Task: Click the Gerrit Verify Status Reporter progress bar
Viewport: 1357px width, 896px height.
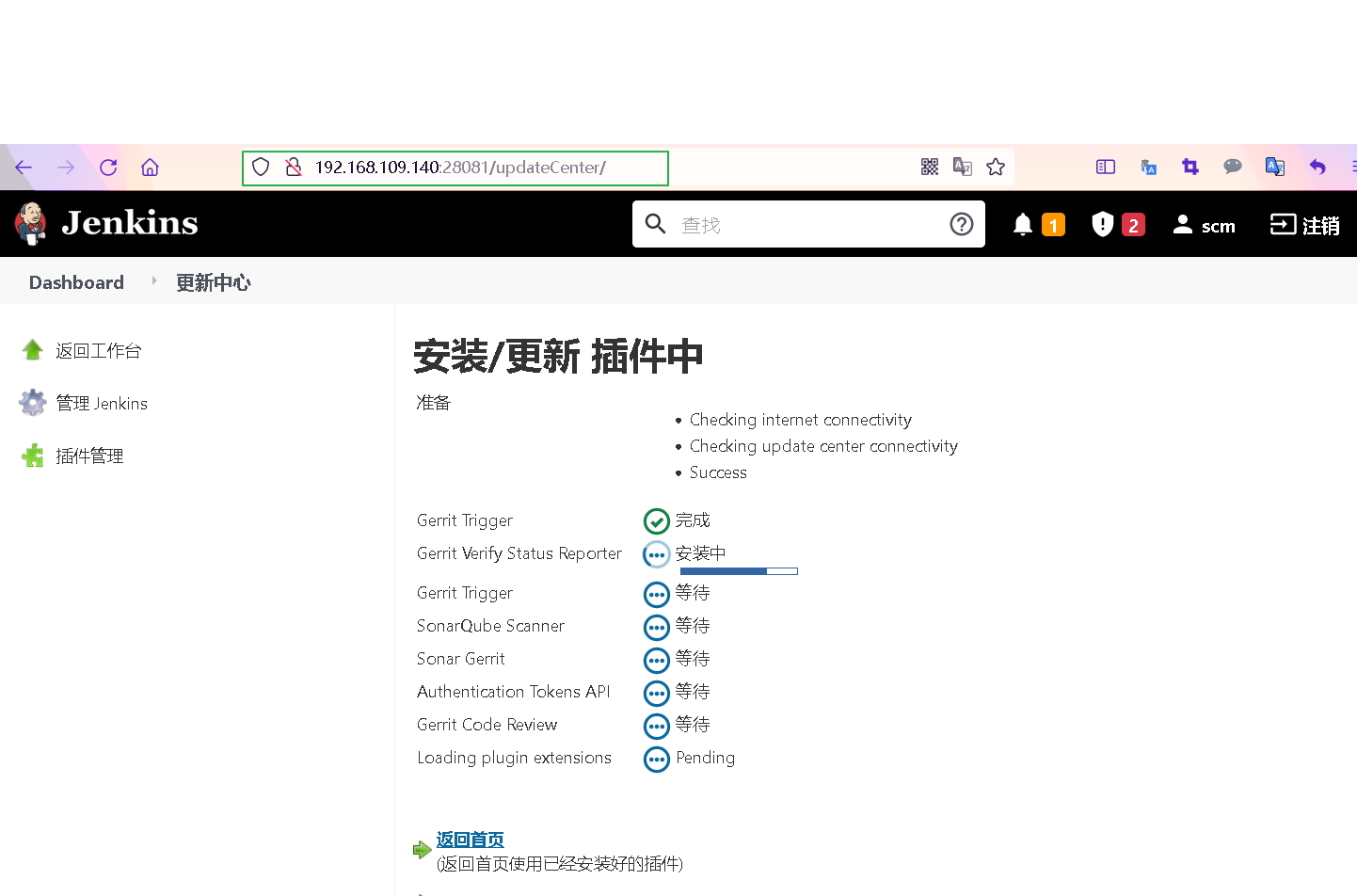Action: (x=739, y=571)
